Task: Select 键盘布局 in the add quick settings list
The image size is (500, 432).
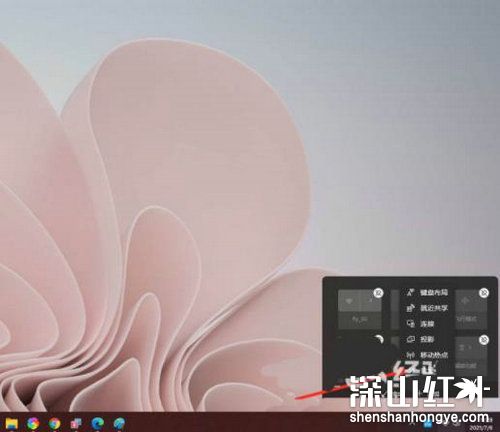Action: point(427,293)
